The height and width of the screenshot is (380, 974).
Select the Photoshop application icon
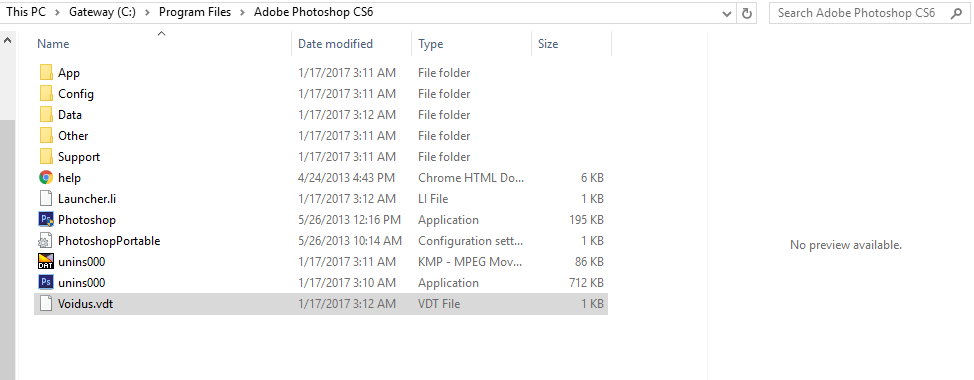(x=46, y=219)
